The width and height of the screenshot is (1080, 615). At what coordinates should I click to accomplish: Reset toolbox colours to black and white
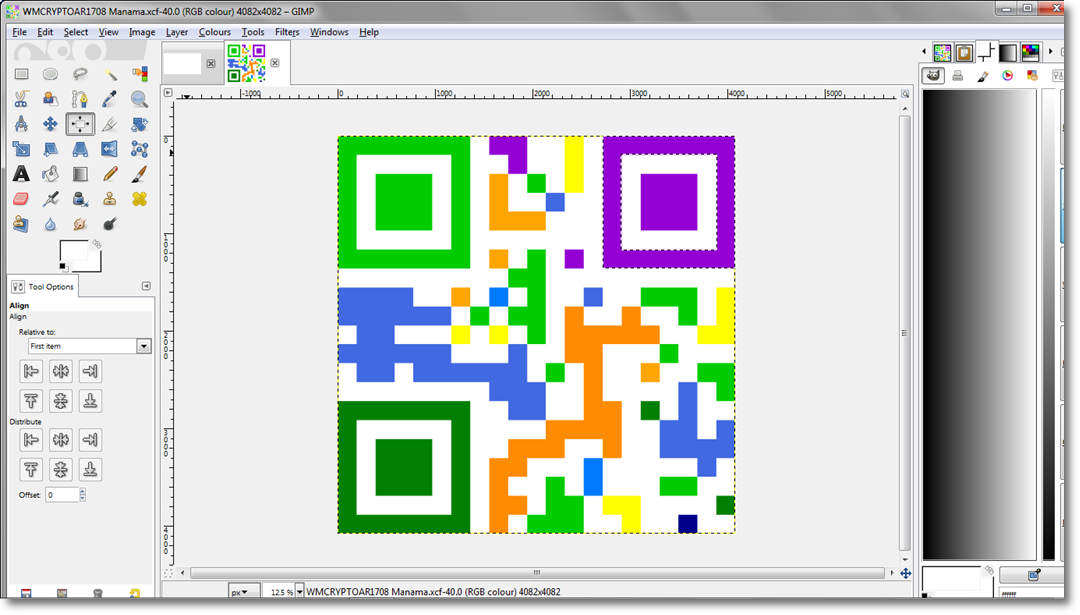[x=63, y=267]
